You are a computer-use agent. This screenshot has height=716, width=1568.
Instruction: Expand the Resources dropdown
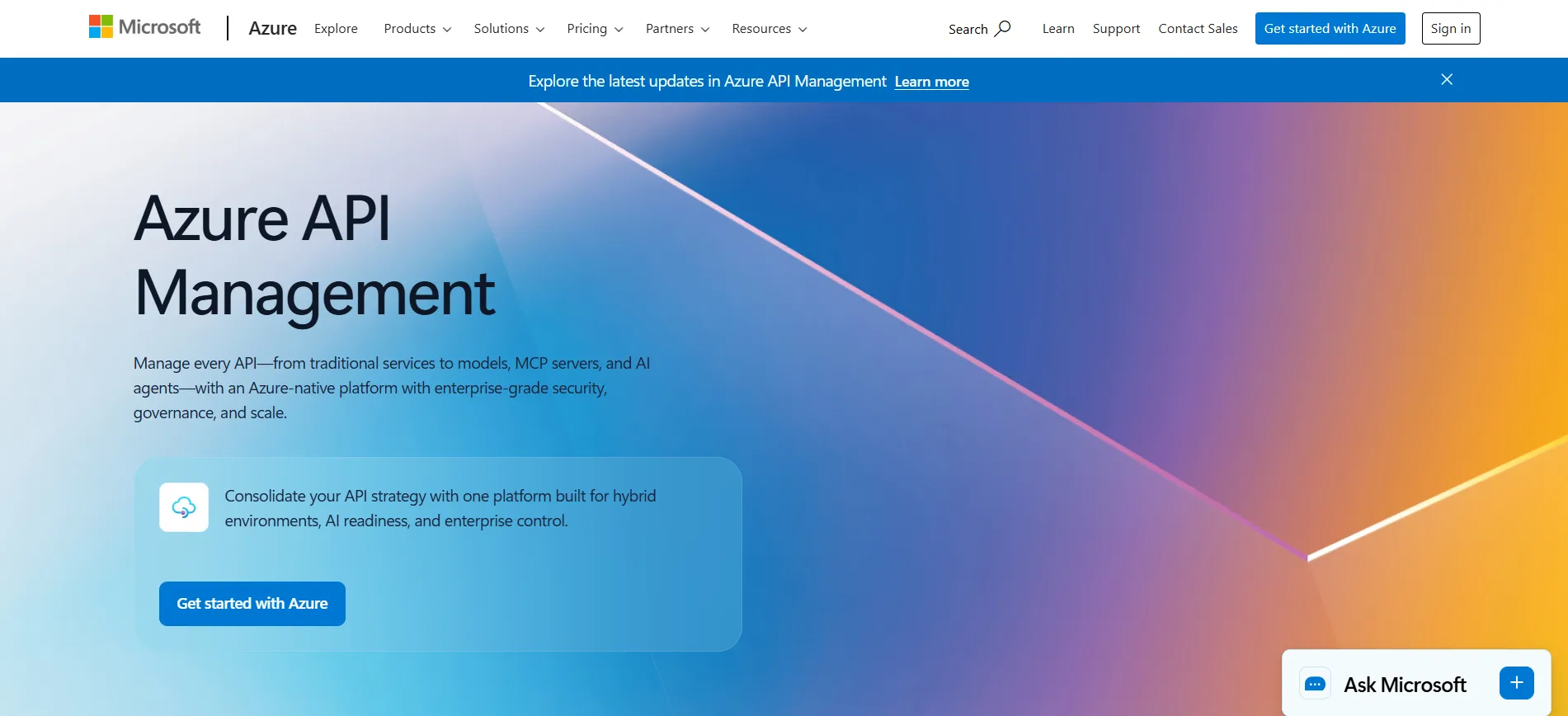point(769,29)
